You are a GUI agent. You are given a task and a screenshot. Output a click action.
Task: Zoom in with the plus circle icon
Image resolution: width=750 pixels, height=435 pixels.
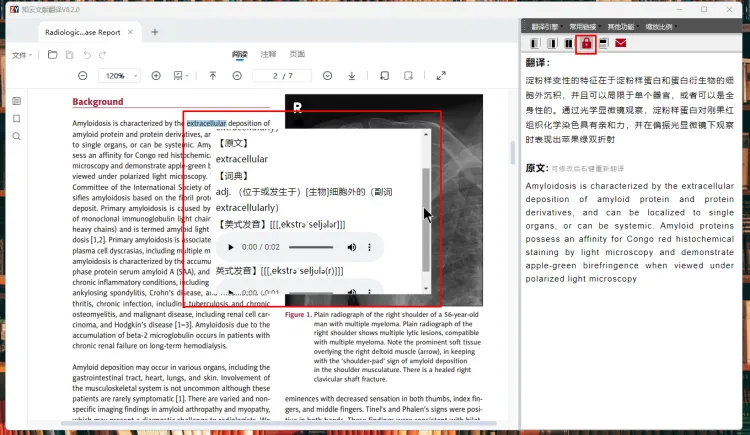point(156,76)
